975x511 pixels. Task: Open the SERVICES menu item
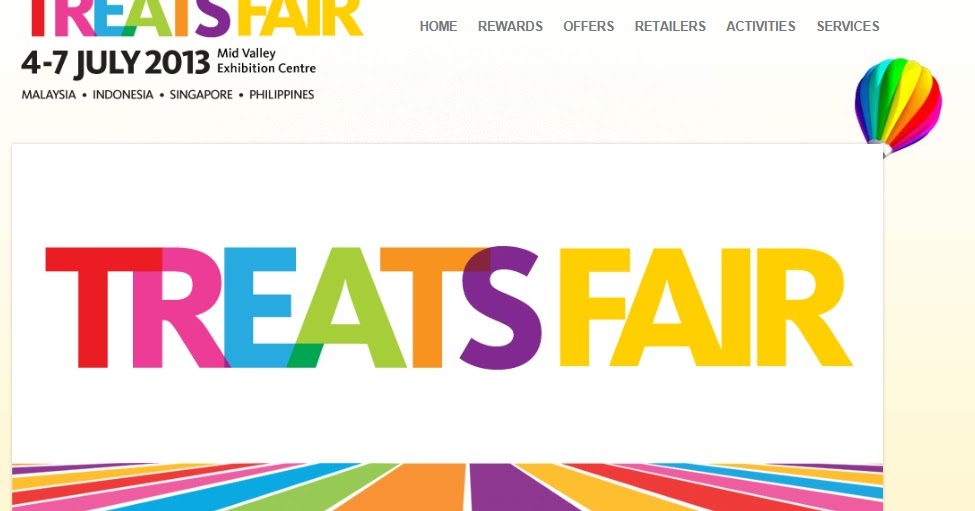pyautogui.click(x=848, y=26)
